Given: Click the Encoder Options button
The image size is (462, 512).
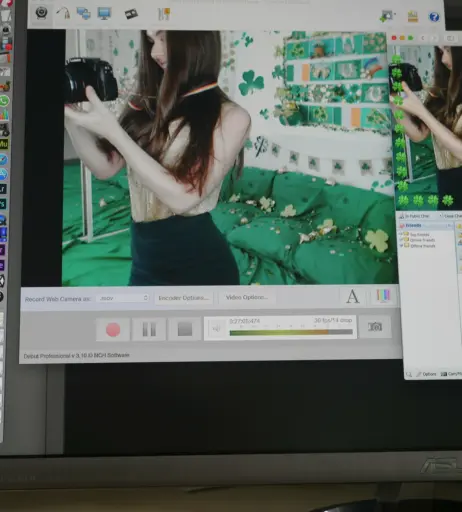Looking at the screenshot, I should click(184, 298).
